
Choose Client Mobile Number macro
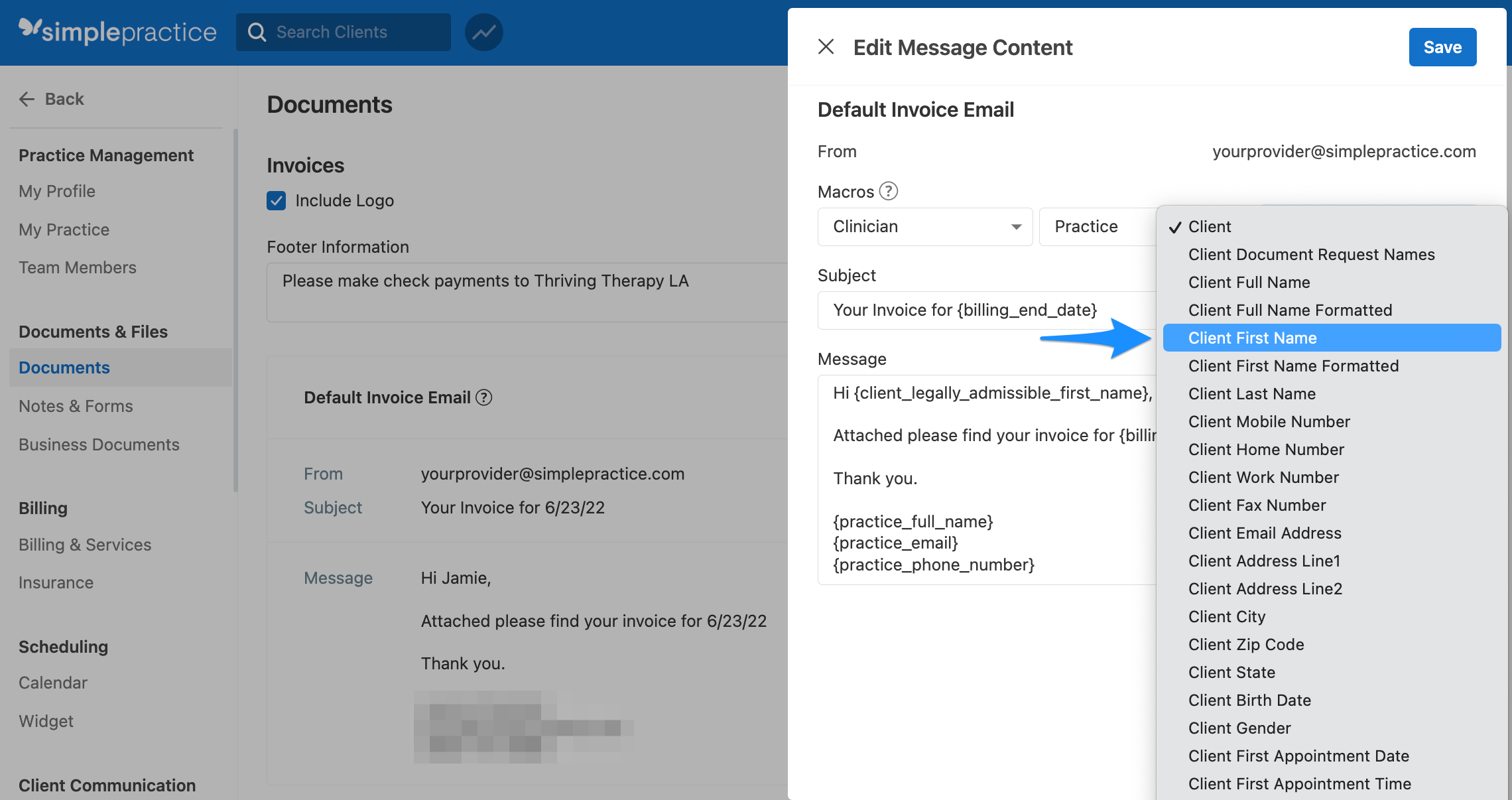1332,422
